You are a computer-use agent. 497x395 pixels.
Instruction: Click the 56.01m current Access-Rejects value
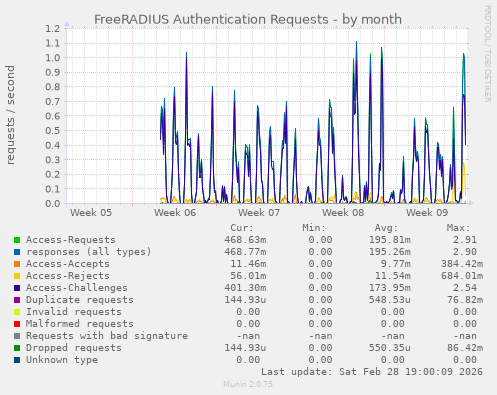248,276
